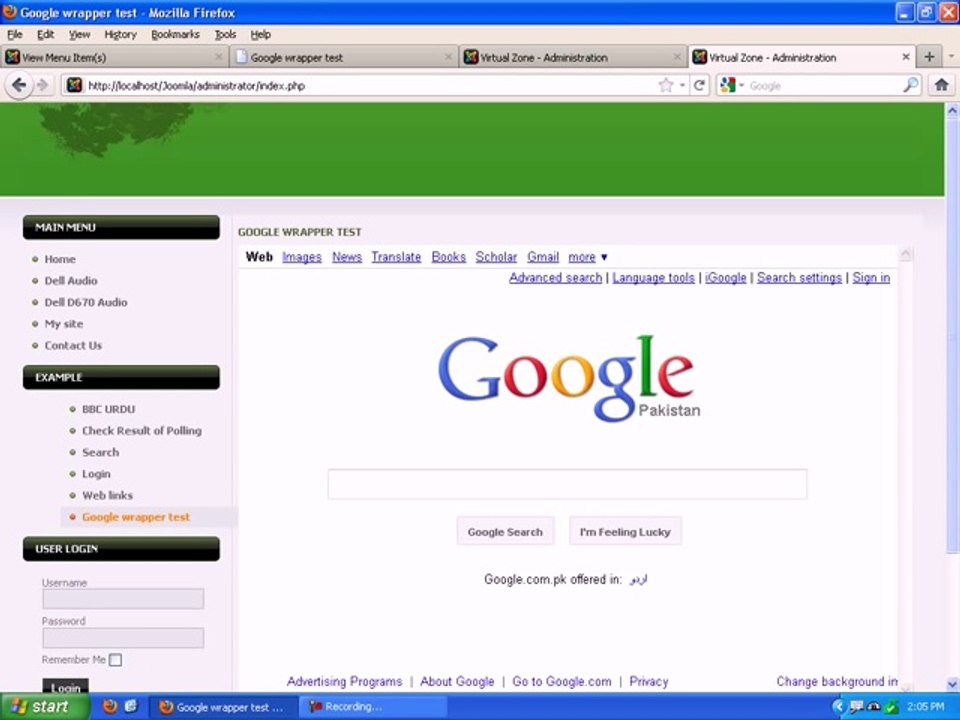Click the Google search text box
This screenshot has height=720, width=960.
pyautogui.click(x=567, y=484)
